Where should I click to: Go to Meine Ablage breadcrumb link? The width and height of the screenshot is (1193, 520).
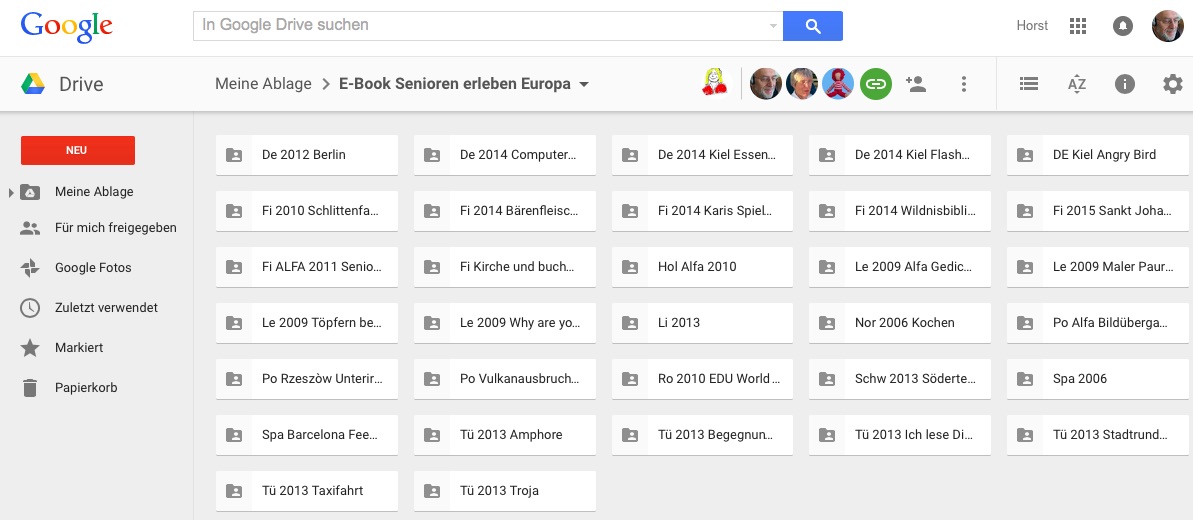(x=263, y=84)
